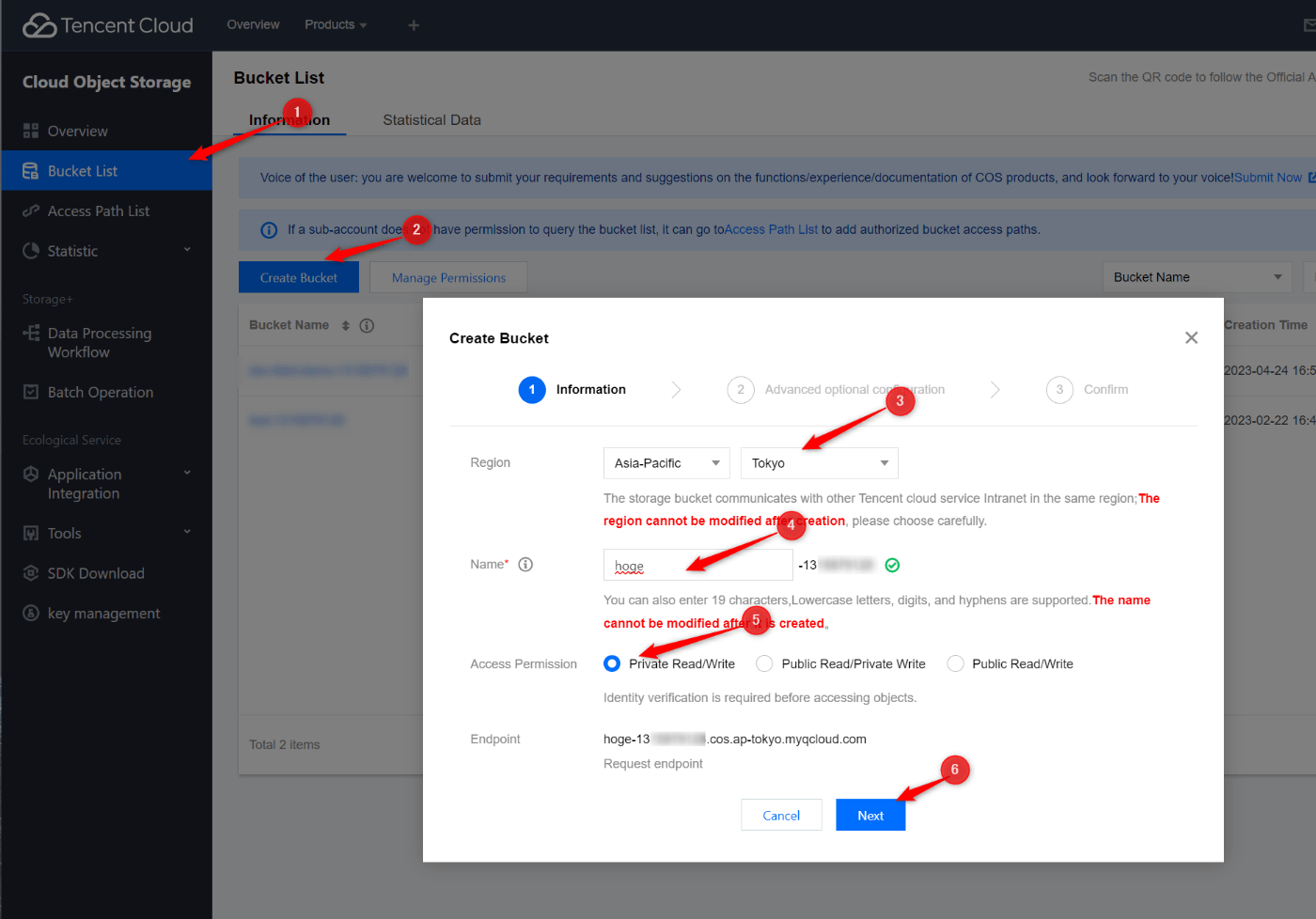Click the Next button in the dialog
Screen dimensions: 1316x919
click(869, 815)
